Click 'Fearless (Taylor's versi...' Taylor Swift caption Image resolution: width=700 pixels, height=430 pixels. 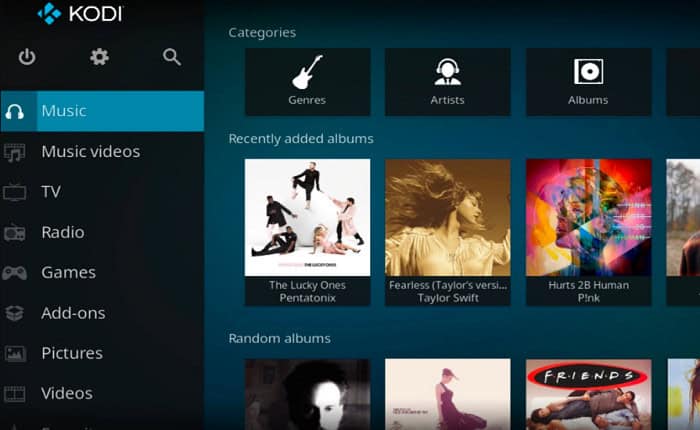pyautogui.click(x=448, y=292)
